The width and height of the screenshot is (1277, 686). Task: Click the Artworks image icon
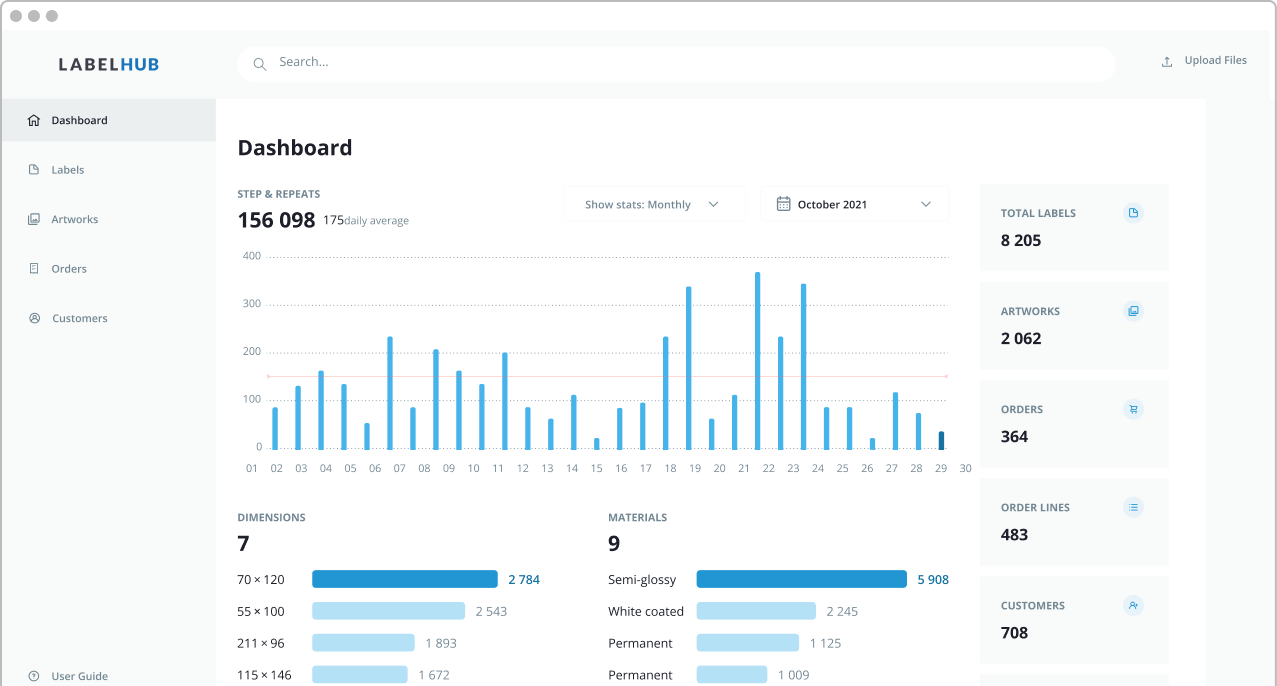click(x=34, y=219)
